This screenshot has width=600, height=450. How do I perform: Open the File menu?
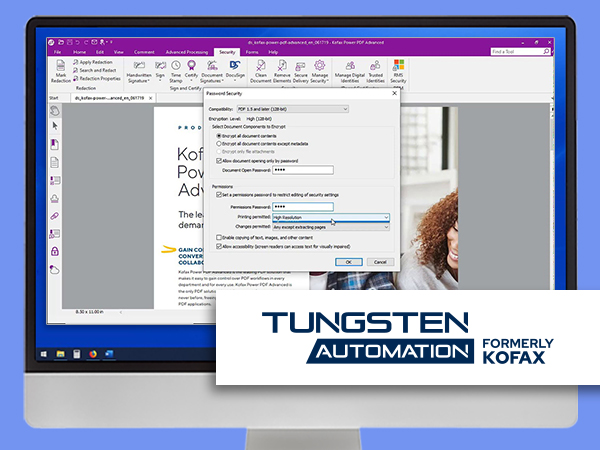coord(57,52)
